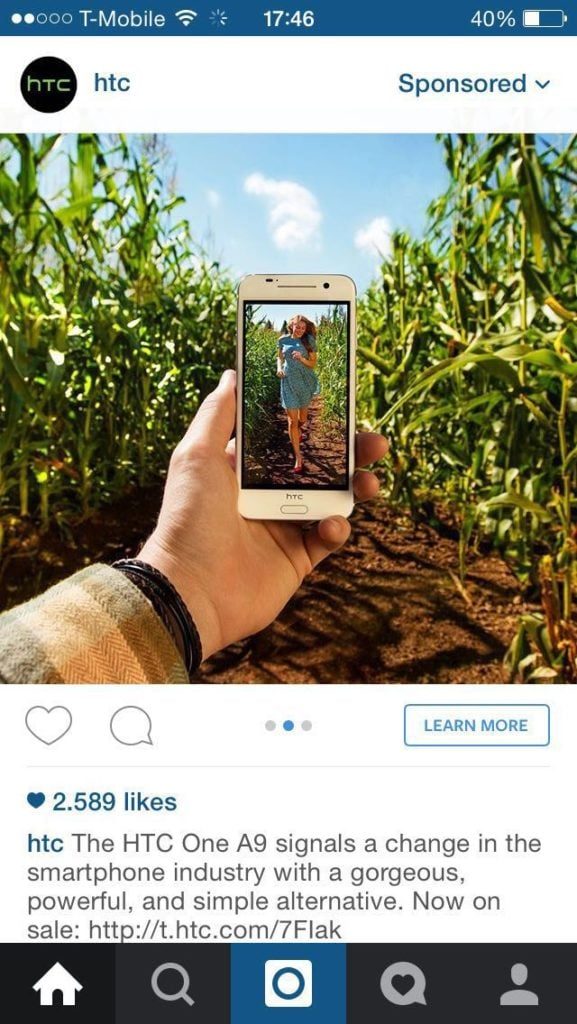Viewport: 577px width, 1024px height.
Task: Like the post with the heart icon
Action: pos(48,725)
